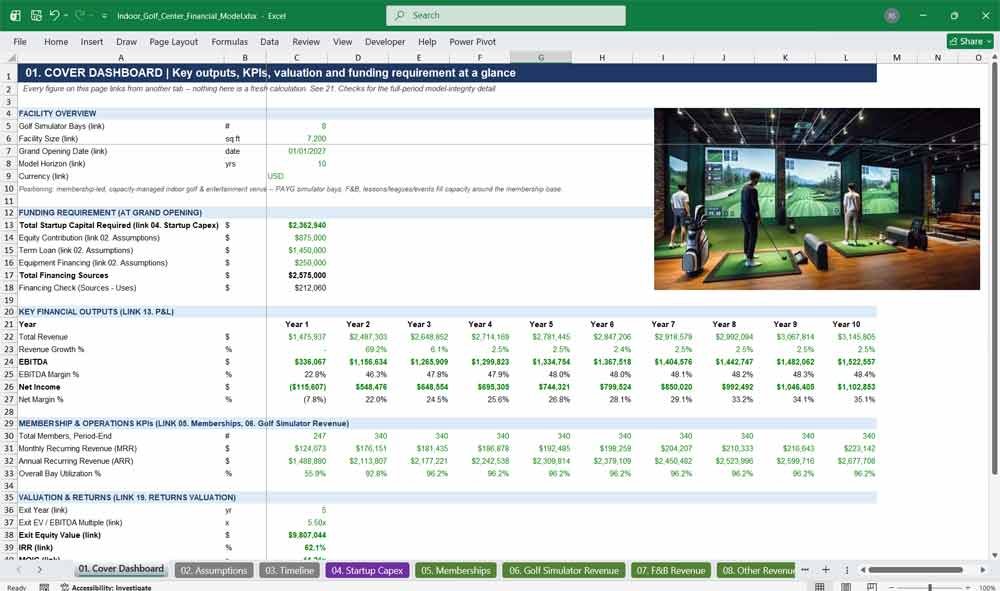1000x591 pixels.
Task: Open the Undo history dropdown arrow
Action: tap(66, 15)
